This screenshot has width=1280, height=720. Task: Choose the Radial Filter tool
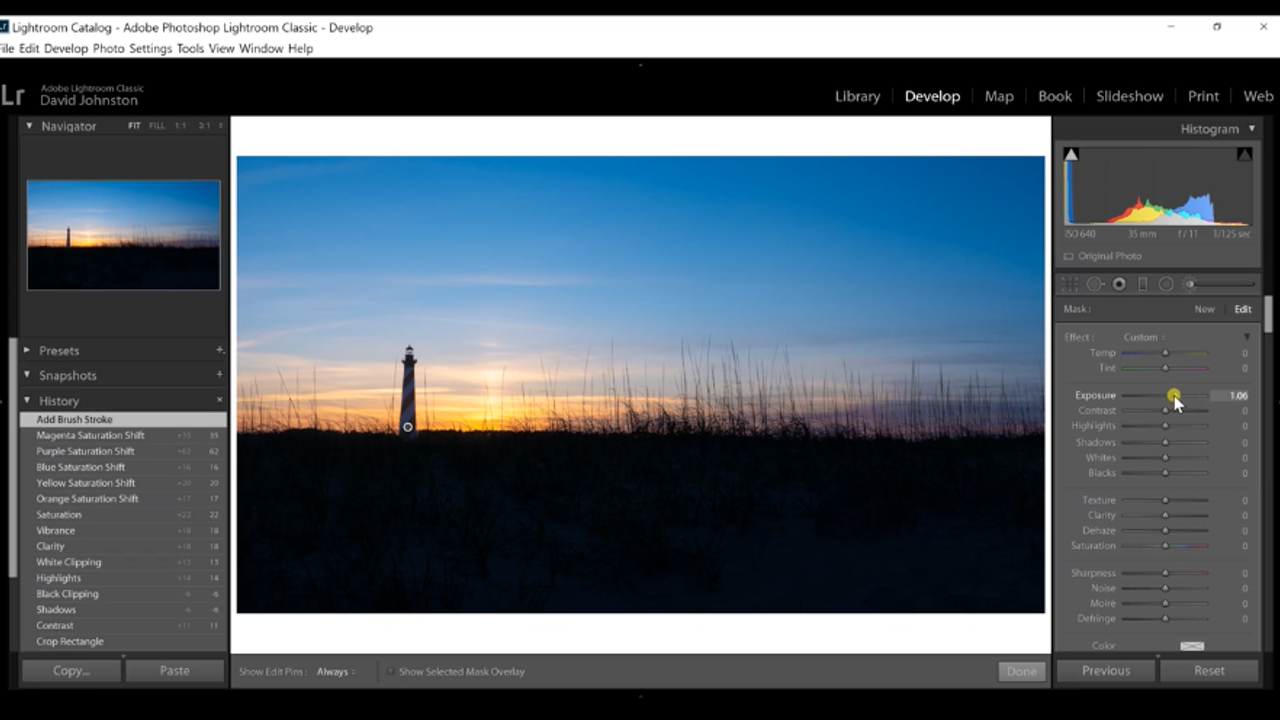(x=1166, y=285)
